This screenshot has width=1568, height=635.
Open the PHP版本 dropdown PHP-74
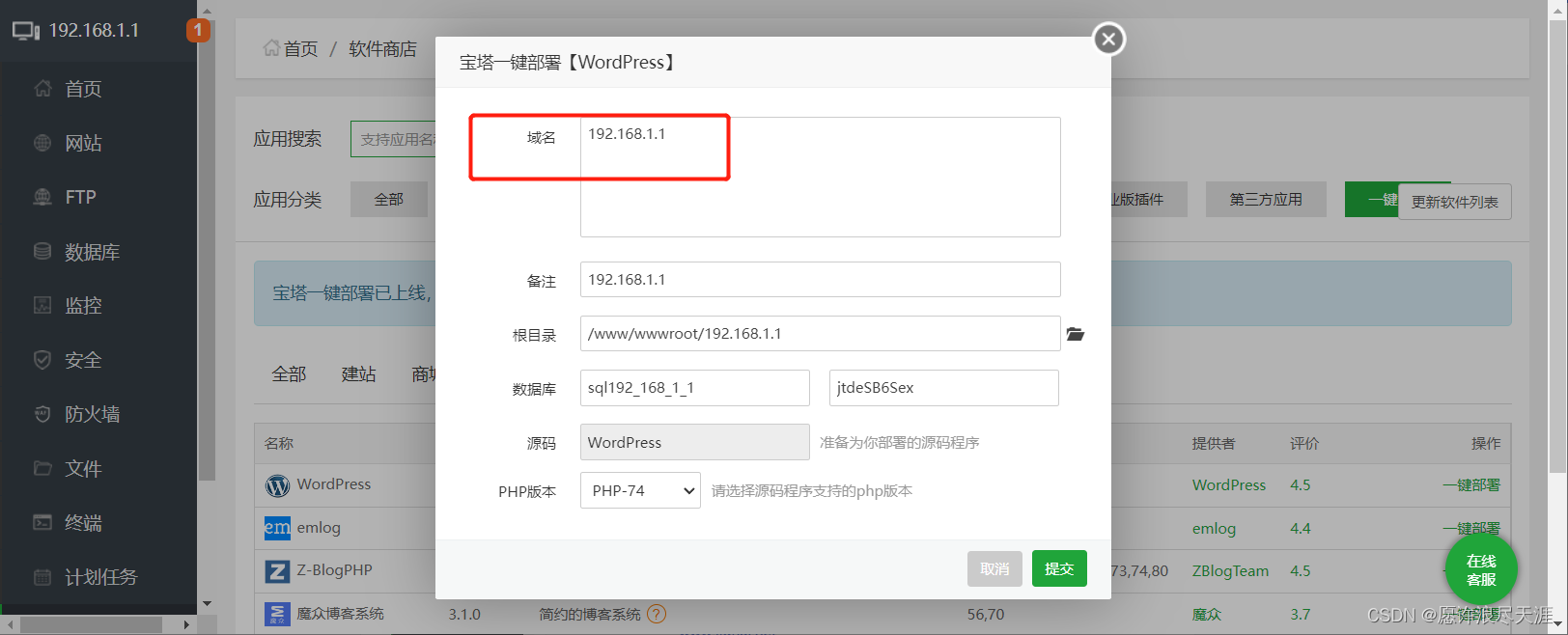click(640, 490)
